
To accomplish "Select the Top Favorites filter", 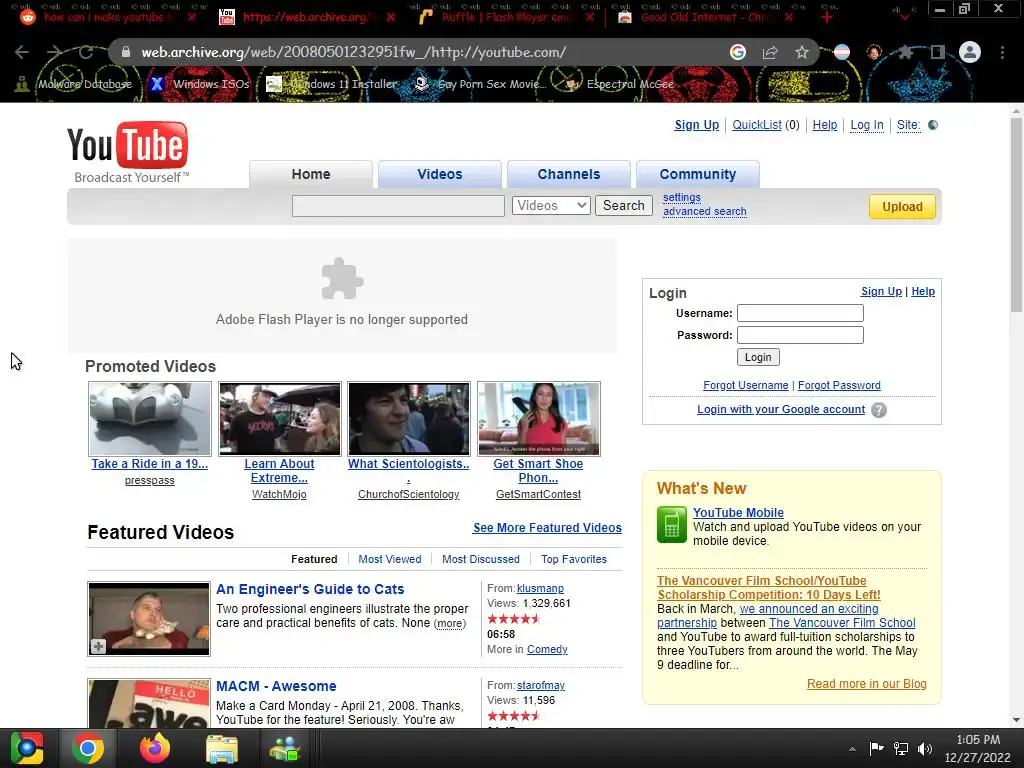I will tap(573, 559).
